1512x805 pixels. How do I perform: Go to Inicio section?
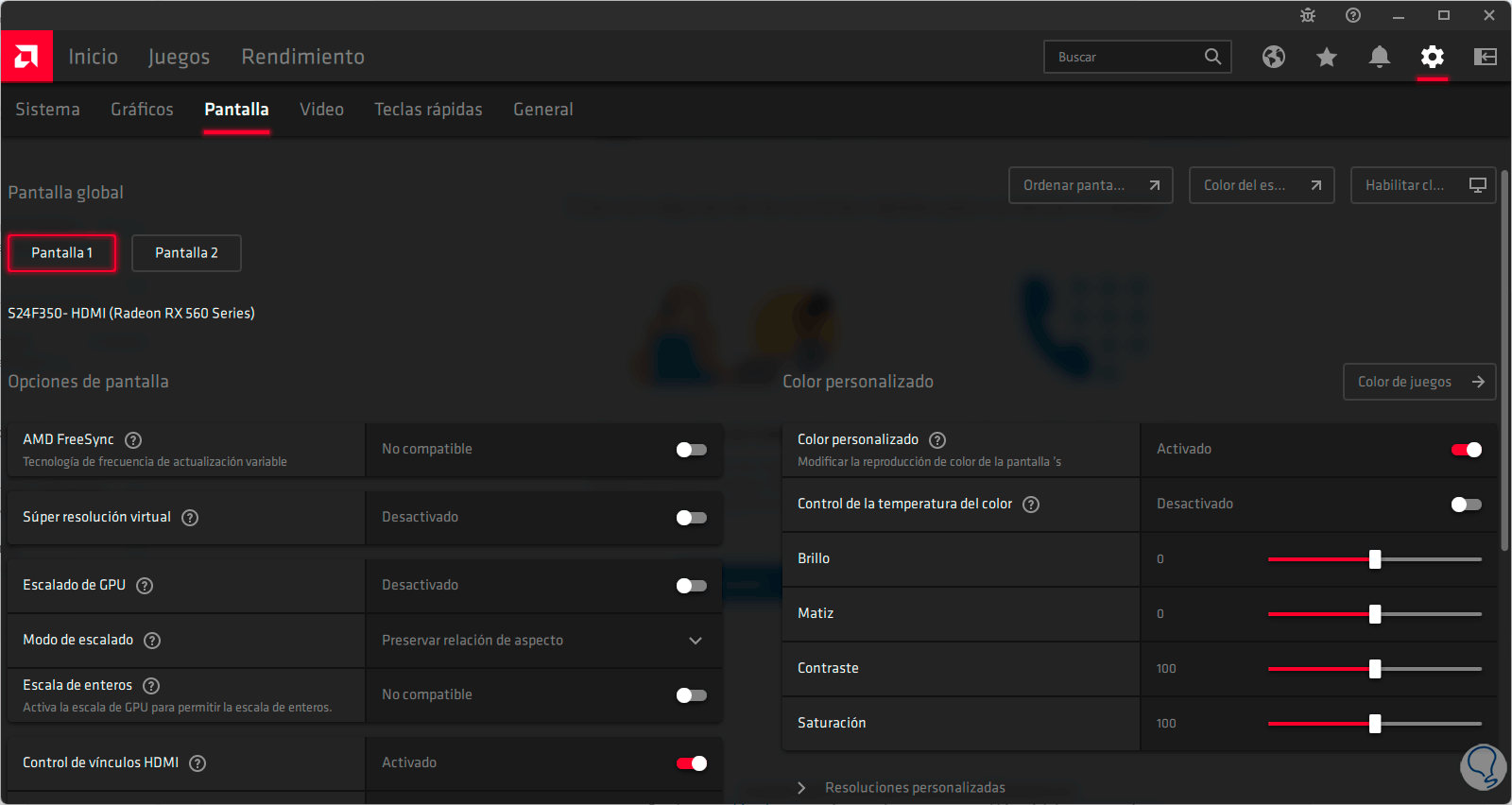[x=94, y=57]
